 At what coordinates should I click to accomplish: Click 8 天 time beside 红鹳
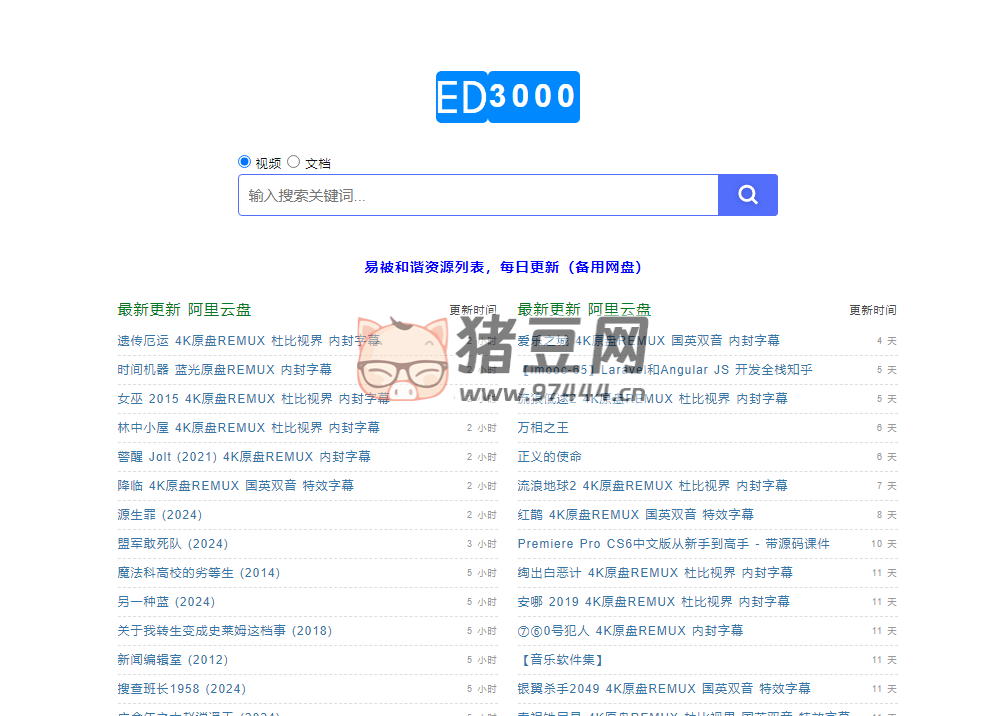point(886,515)
